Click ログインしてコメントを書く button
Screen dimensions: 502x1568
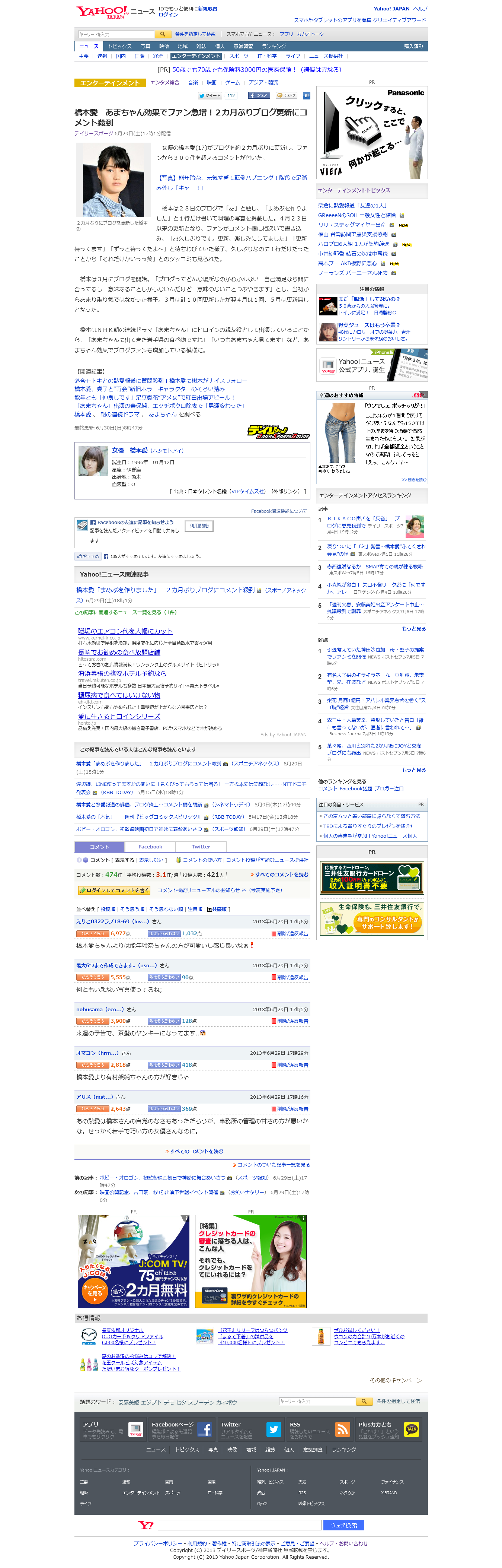(x=114, y=890)
